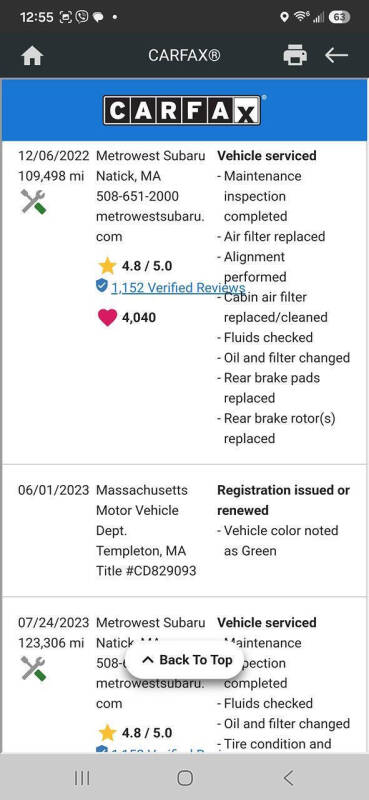This screenshot has height=800, width=369.
Task: Tap the service wrench icon for 07/24/2023
Action: 33,668
